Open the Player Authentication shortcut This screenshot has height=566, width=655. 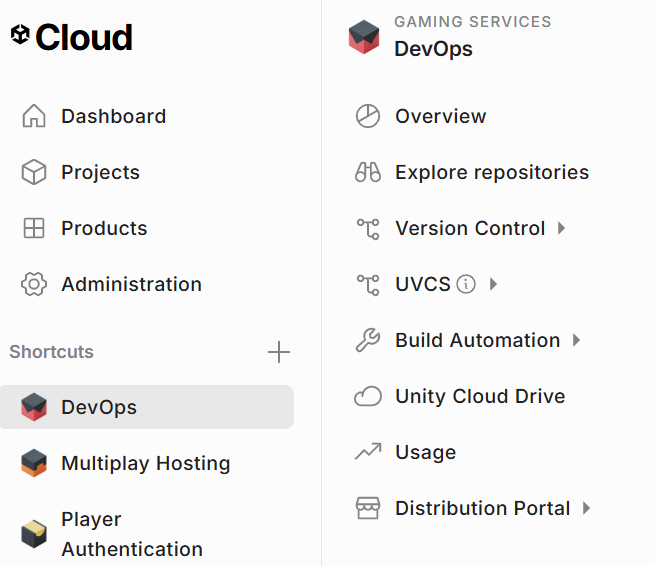[132, 534]
